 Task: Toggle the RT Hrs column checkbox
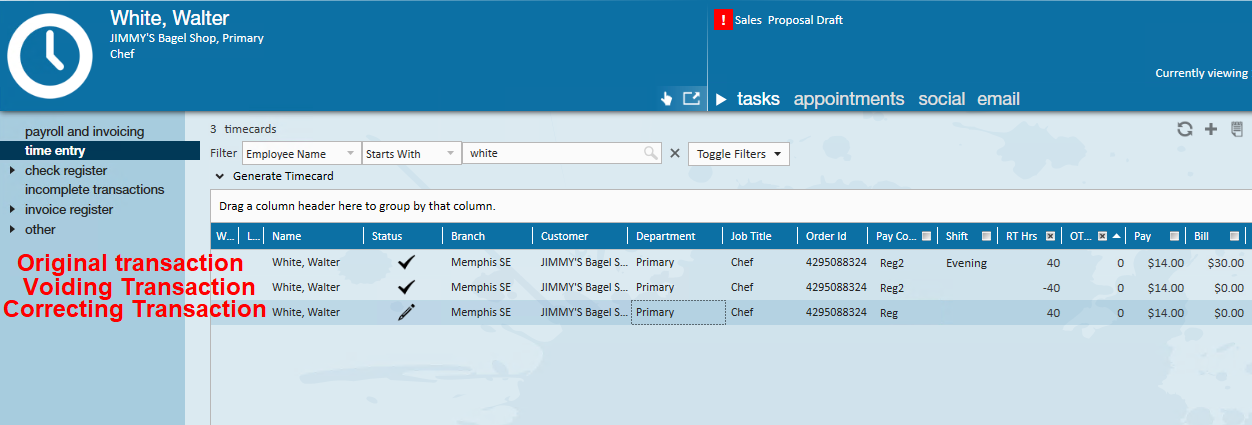1050,236
